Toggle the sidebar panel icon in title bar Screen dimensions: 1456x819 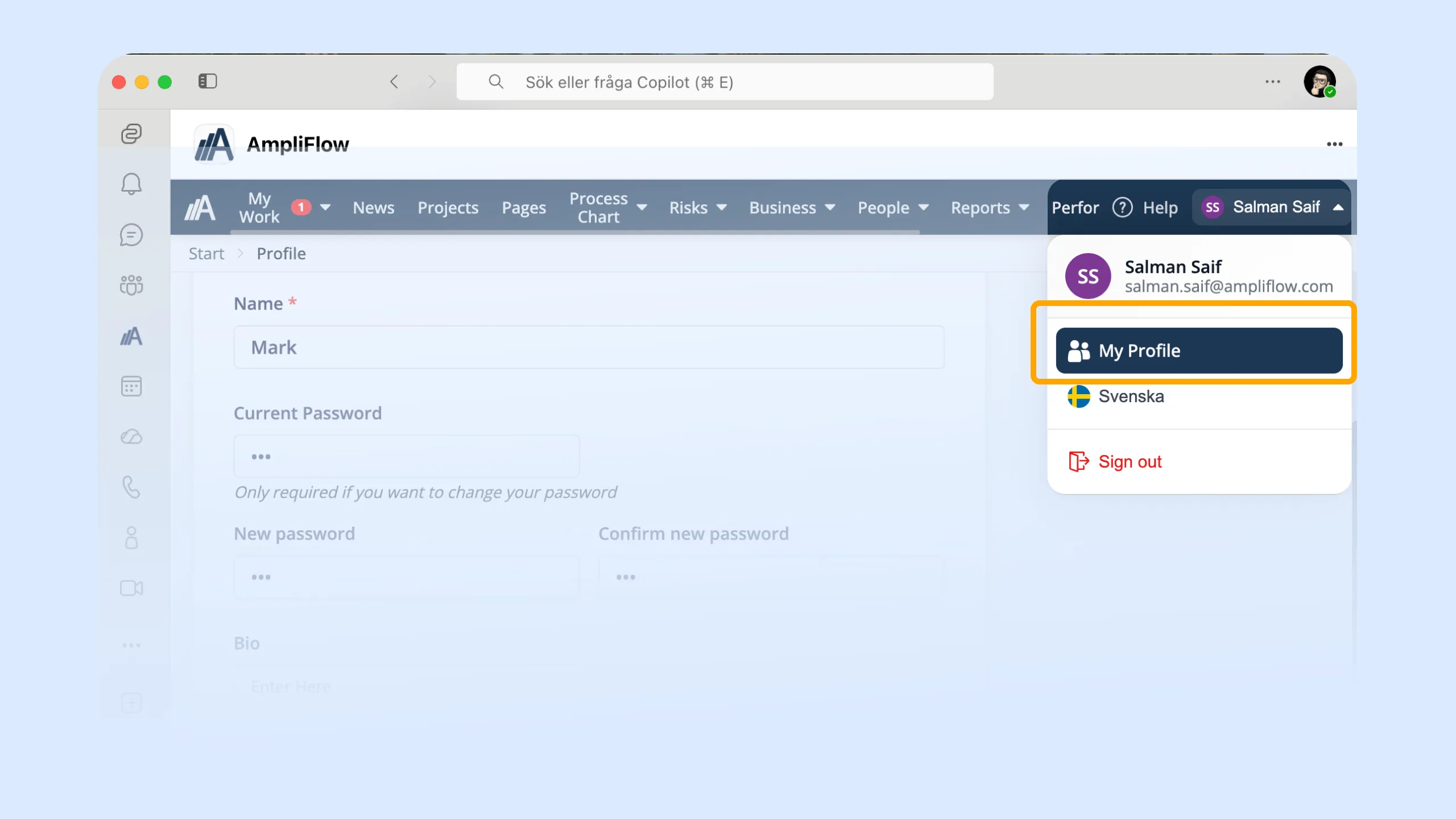[208, 81]
